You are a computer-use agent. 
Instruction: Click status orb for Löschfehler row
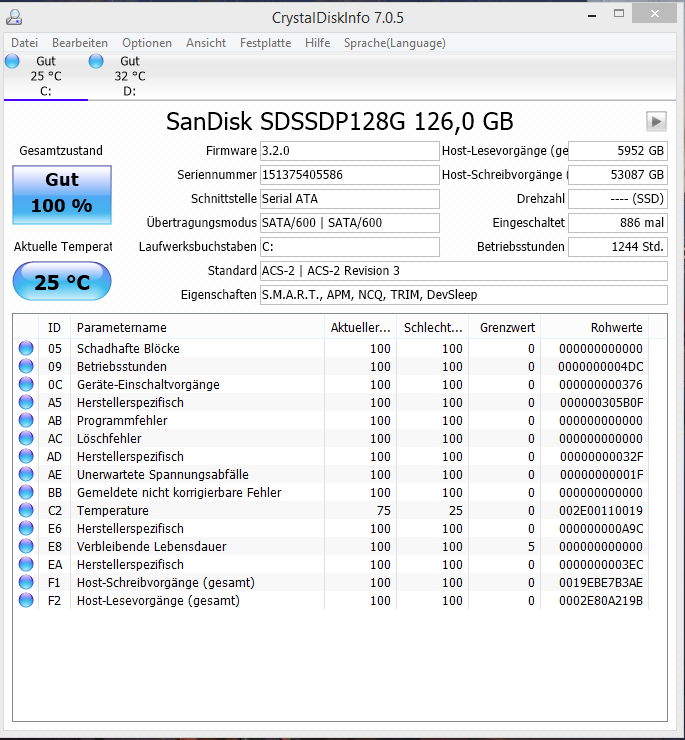point(26,438)
